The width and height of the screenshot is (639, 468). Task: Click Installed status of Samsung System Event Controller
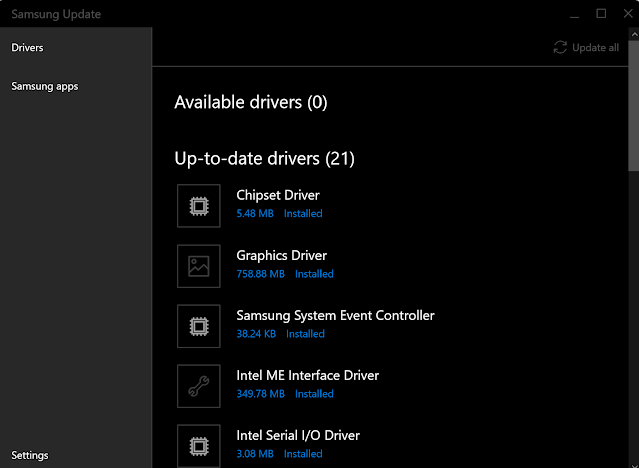[305, 334]
